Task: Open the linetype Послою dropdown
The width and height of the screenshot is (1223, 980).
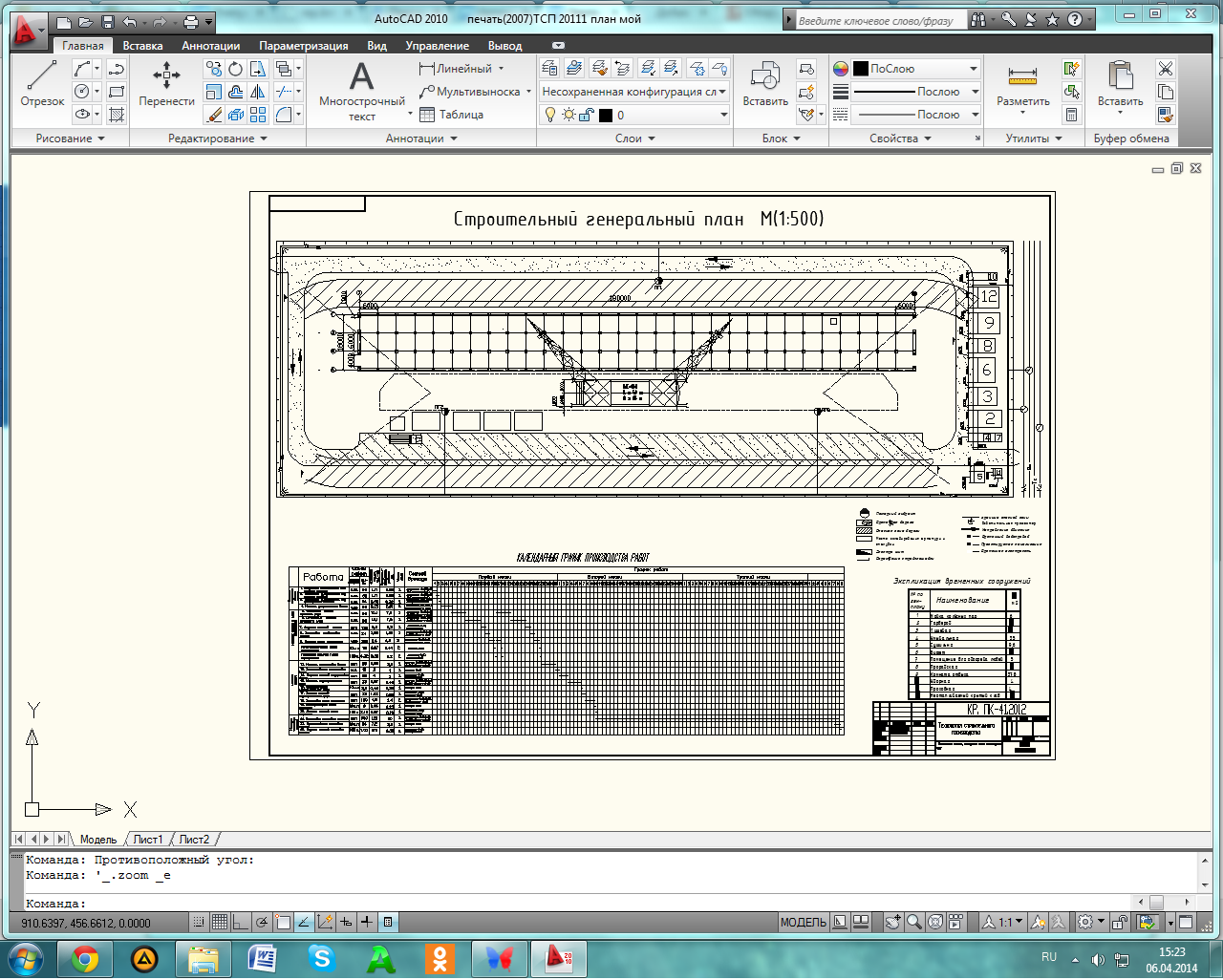Action: (915, 115)
